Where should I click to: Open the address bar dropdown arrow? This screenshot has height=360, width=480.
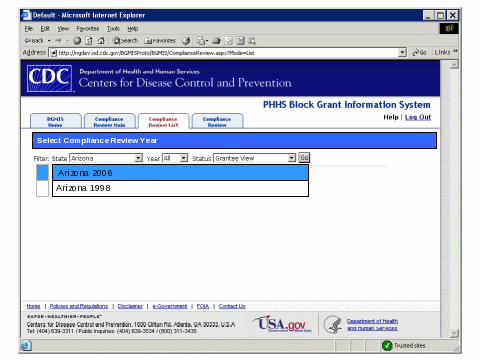402,52
